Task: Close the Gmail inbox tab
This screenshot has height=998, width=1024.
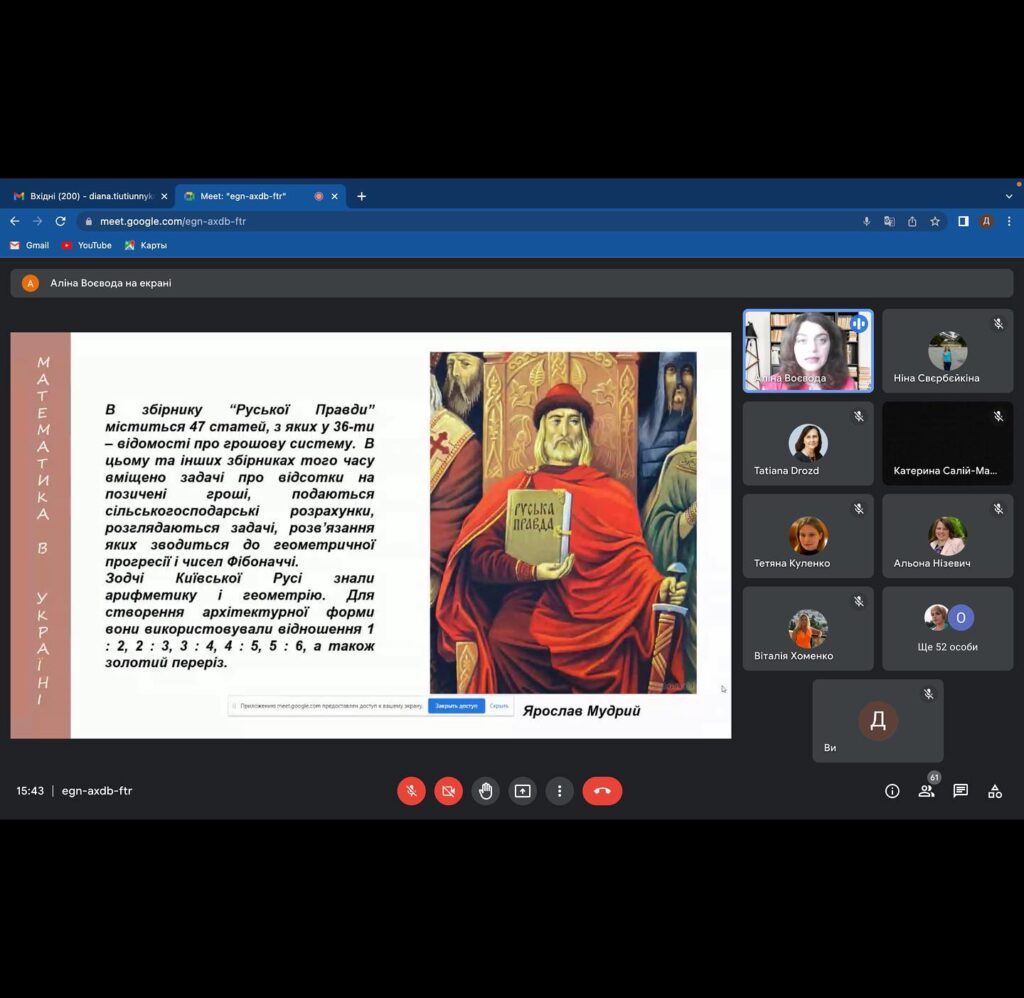Action: pos(164,196)
